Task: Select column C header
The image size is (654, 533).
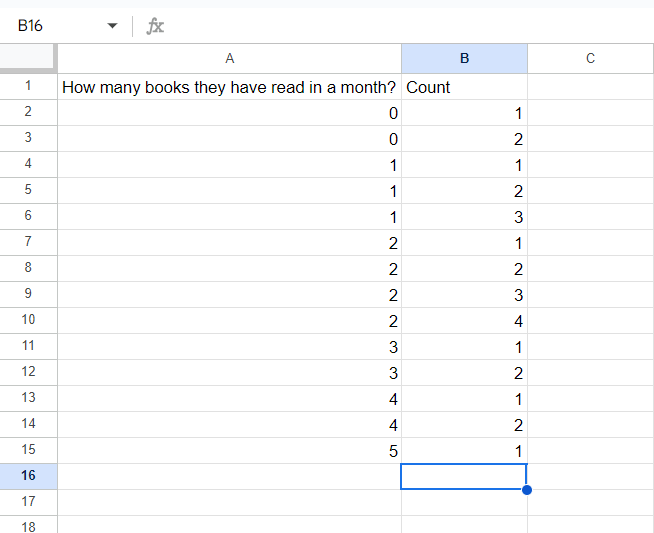Action: (x=590, y=59)
